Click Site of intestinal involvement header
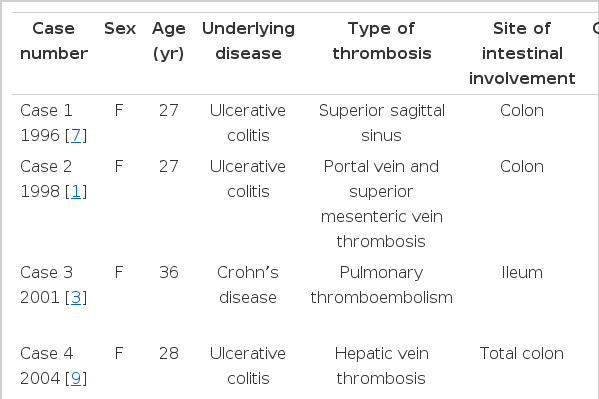 click(522, 53)
